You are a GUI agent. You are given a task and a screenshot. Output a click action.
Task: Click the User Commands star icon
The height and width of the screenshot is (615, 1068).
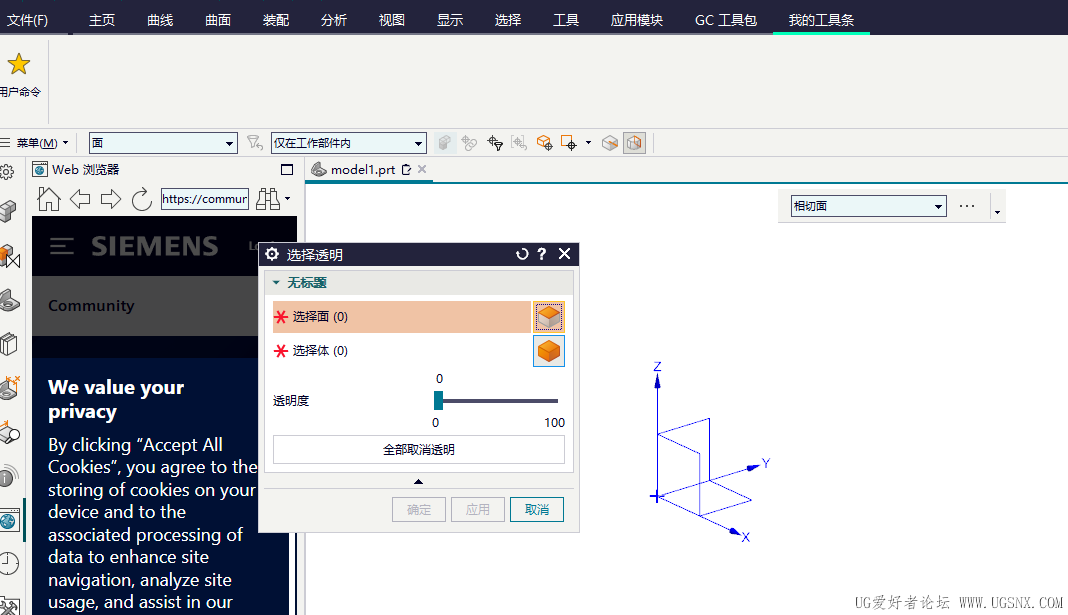18,65
